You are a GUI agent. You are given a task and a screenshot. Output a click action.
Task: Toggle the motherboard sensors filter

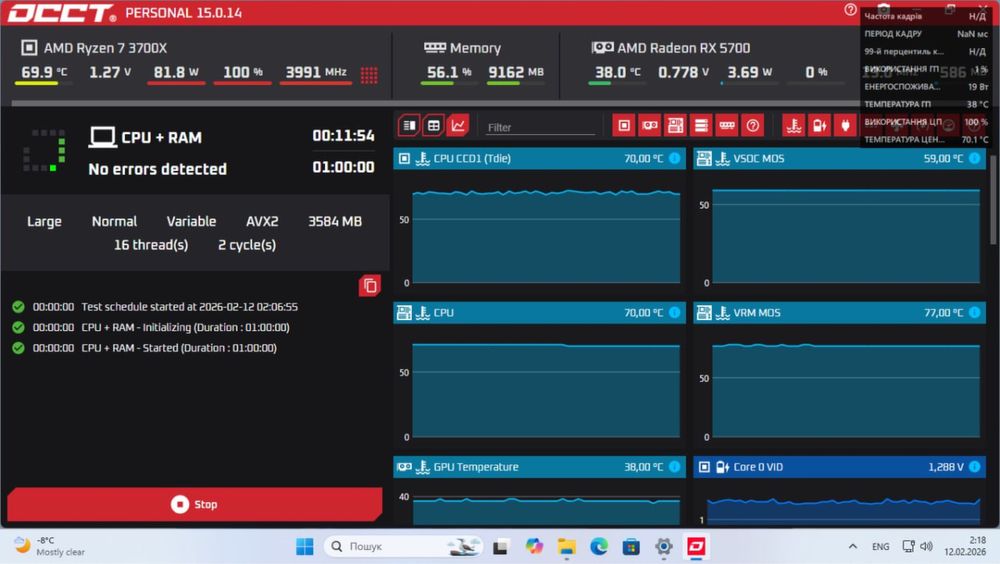coord(675,126)
